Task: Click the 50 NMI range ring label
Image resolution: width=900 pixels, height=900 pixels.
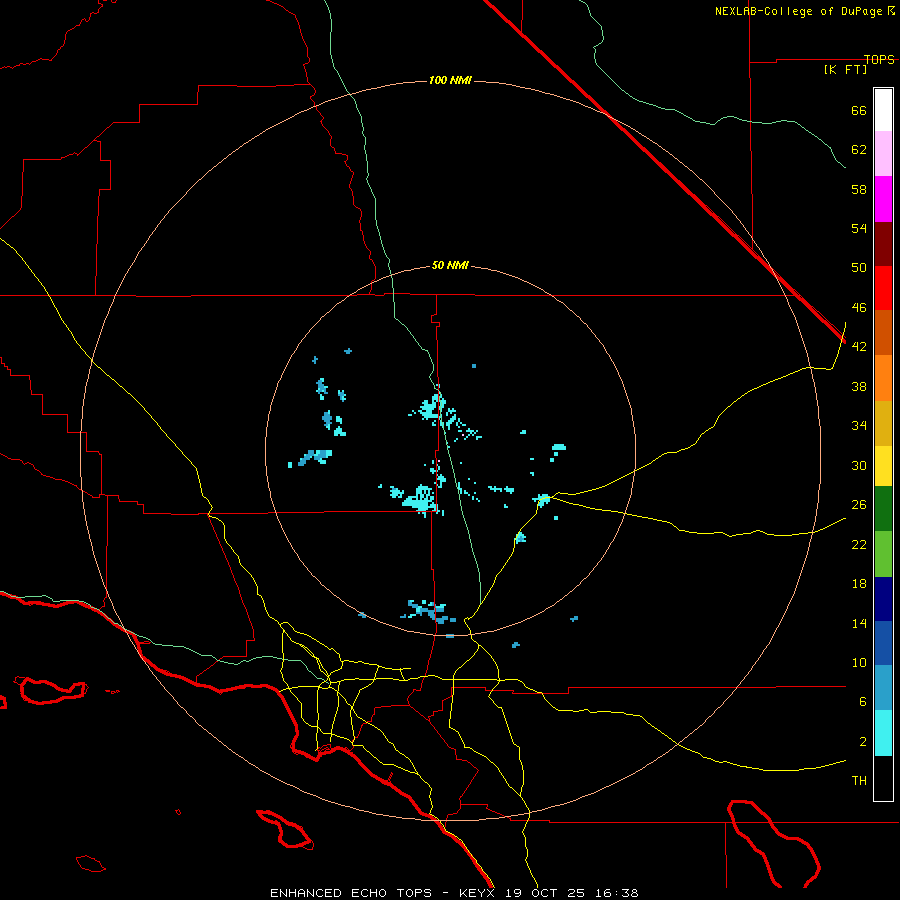Action: coord(450,265)
